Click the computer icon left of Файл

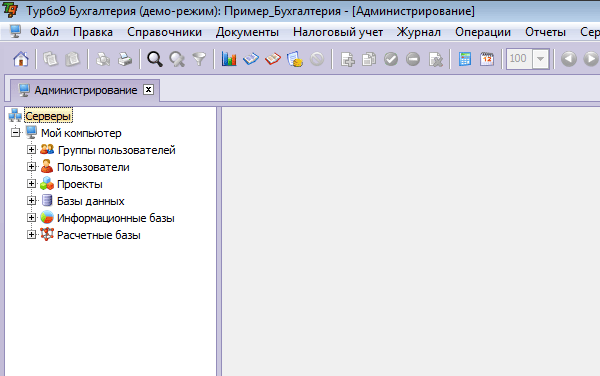(15, 32)
